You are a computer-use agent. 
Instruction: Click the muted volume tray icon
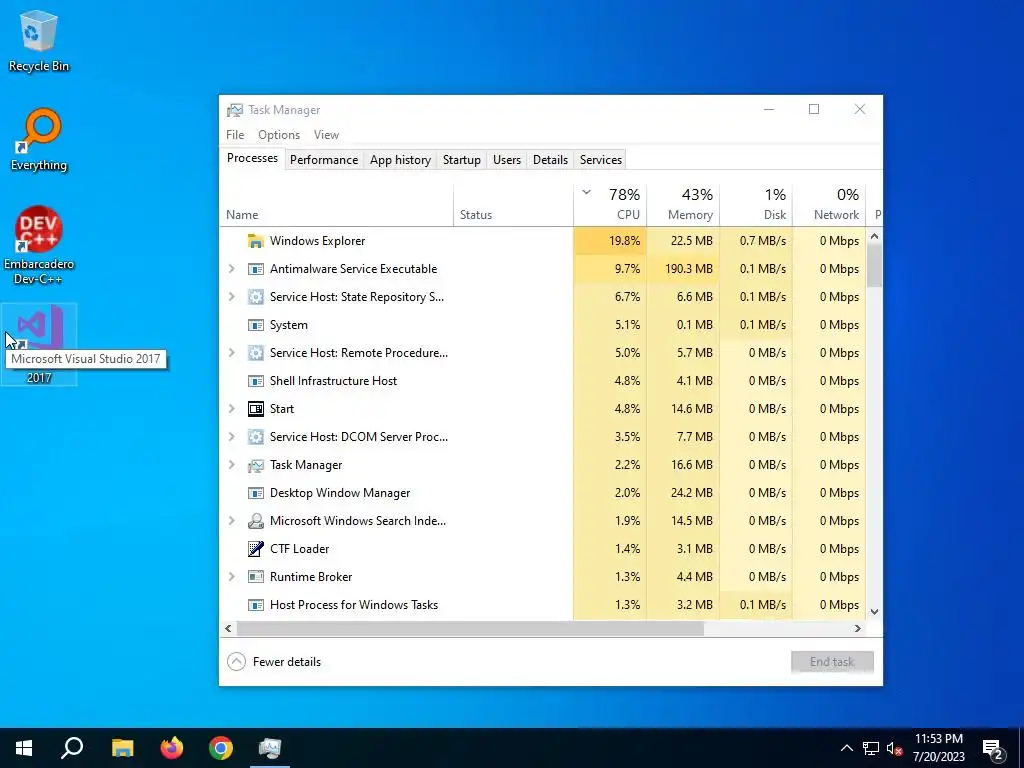click(x=894, y=748)
